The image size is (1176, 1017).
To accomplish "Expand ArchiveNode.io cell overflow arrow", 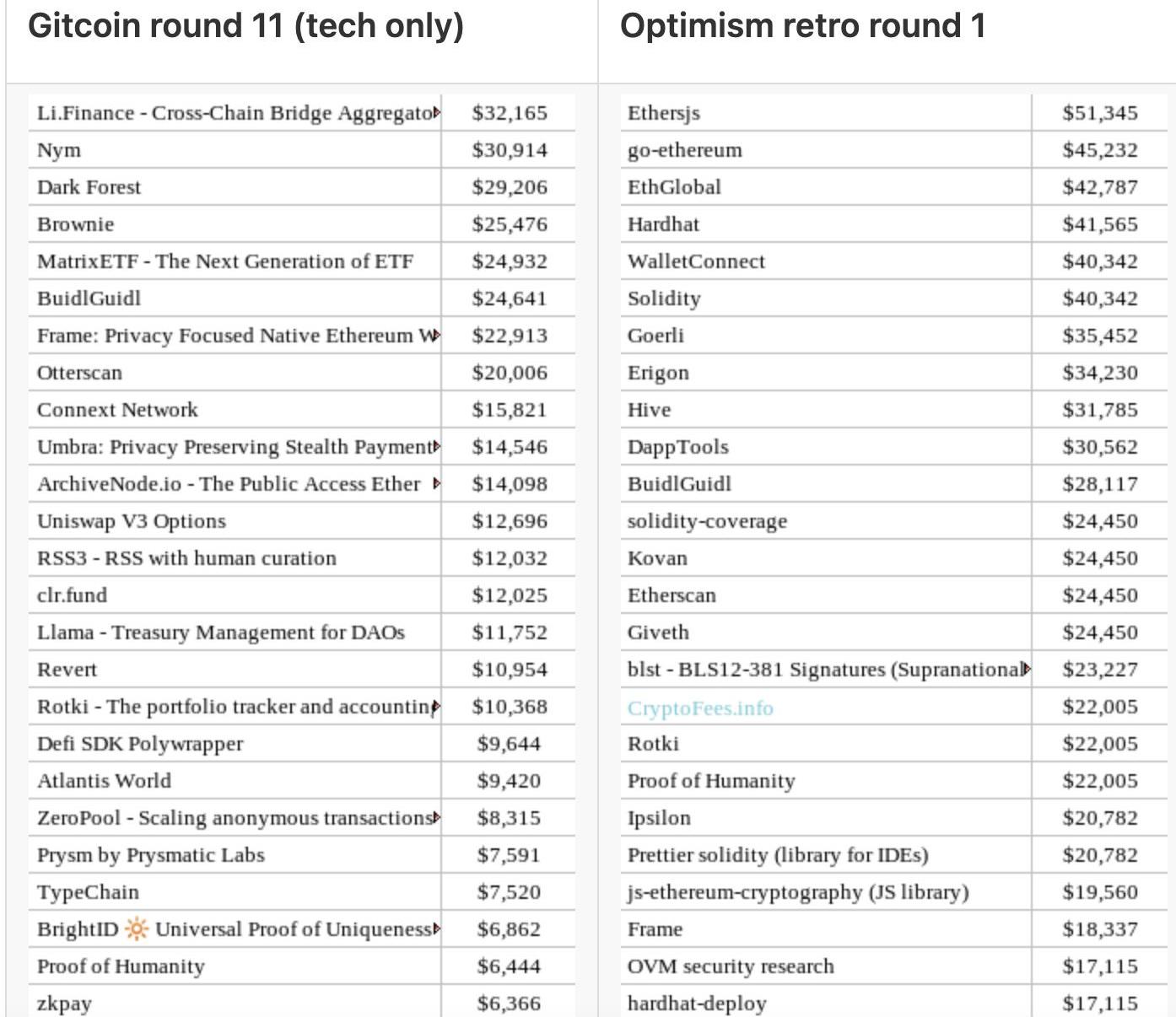I will (436, 484).
